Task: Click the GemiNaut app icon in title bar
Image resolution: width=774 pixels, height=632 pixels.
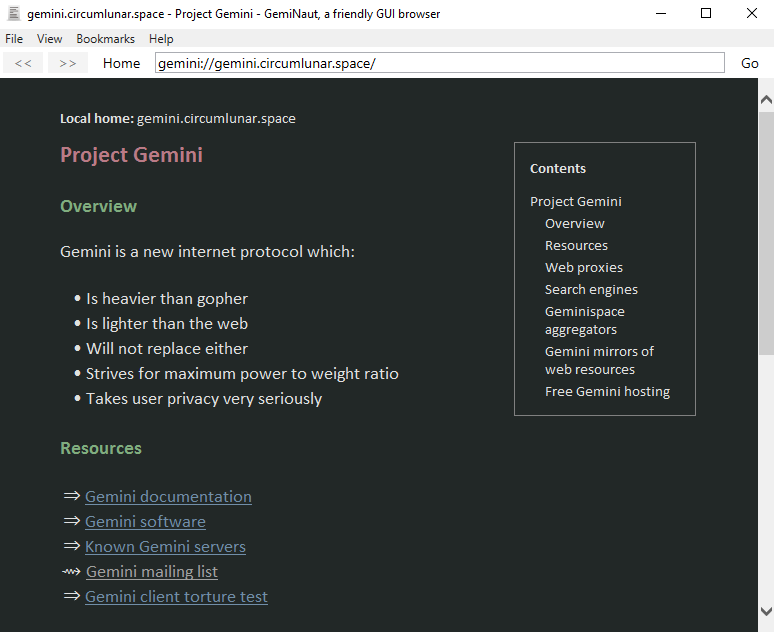Action: [x=14, y=13]
